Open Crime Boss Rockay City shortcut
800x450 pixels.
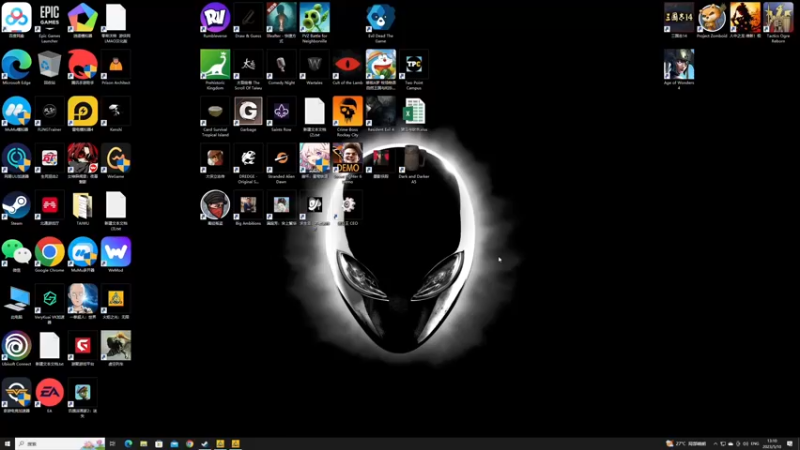tap(347, 116)
